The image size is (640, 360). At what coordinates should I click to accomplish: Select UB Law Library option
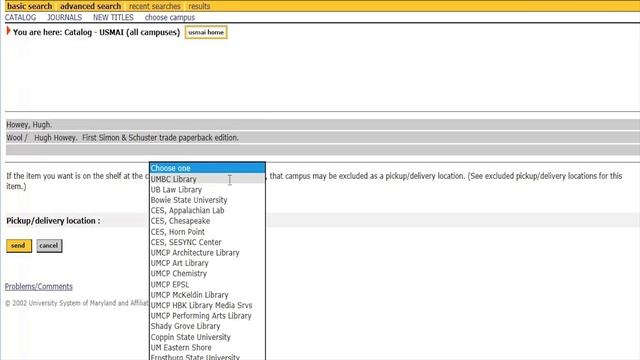point(207,190)
